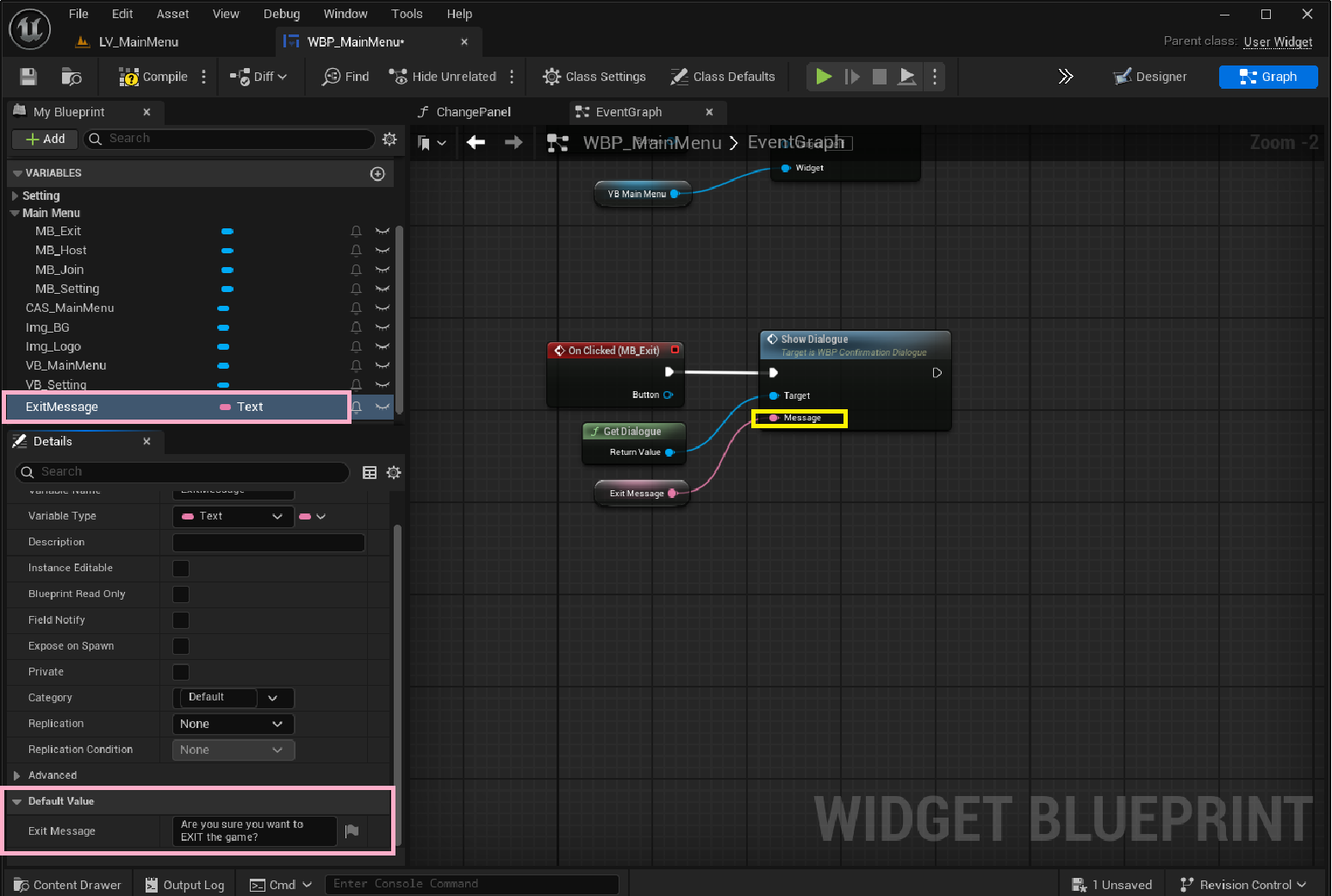This screenshot has width=1332, height=896.
Task: Open graph bookmarks dropdown
Action: [x=432, y=143]
